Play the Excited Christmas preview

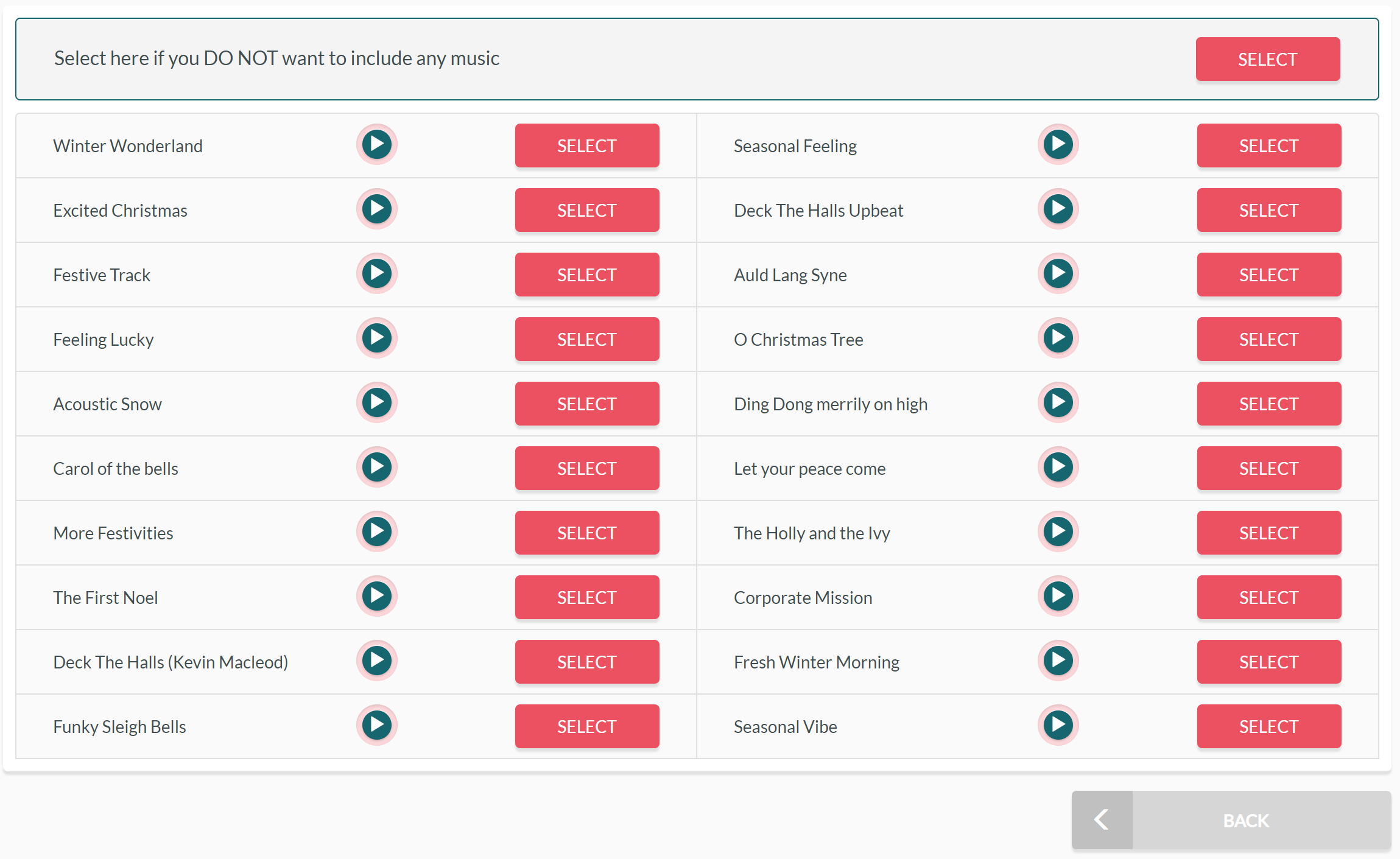click(x=377, y=209)
